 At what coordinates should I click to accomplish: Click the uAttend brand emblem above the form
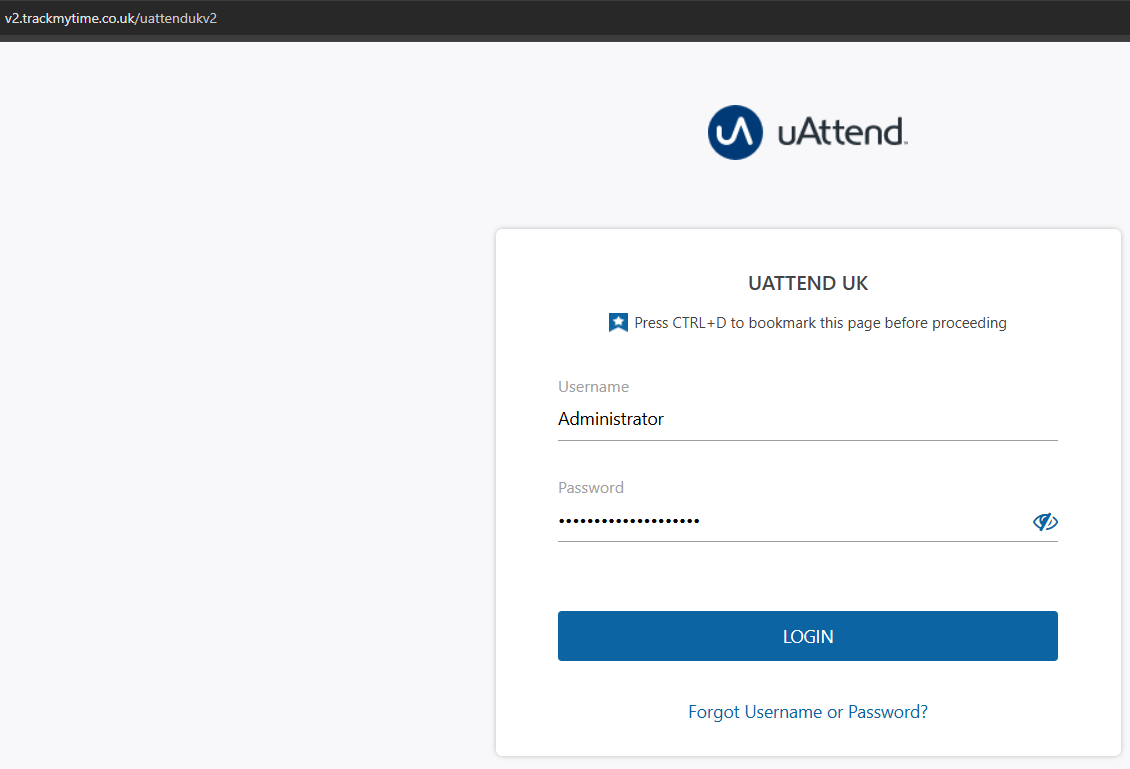pos(735,132)
